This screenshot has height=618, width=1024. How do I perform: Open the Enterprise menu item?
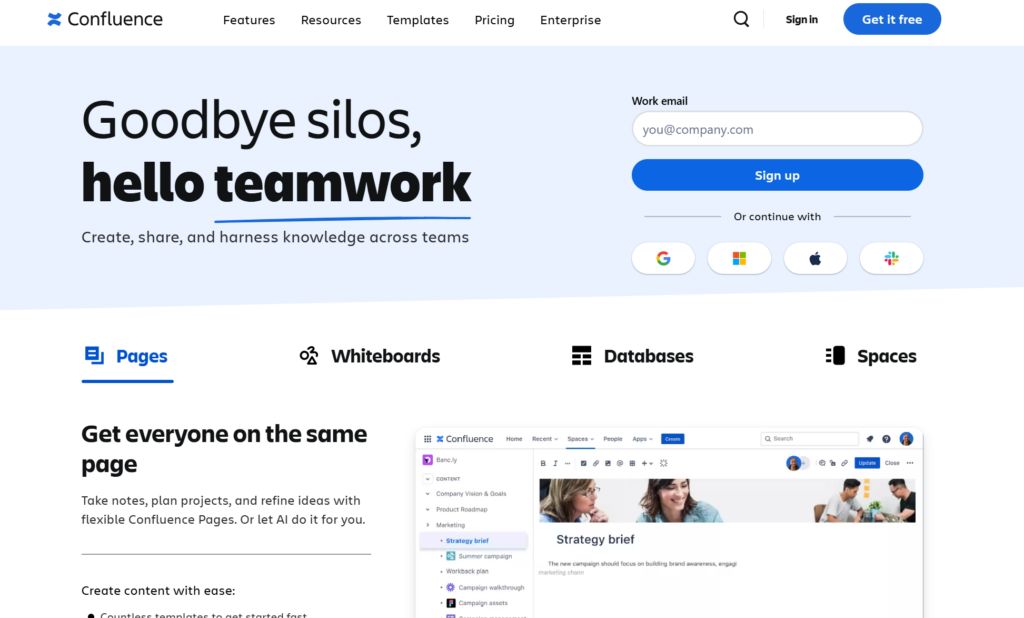pyautogui.click(x=570, y=20)
